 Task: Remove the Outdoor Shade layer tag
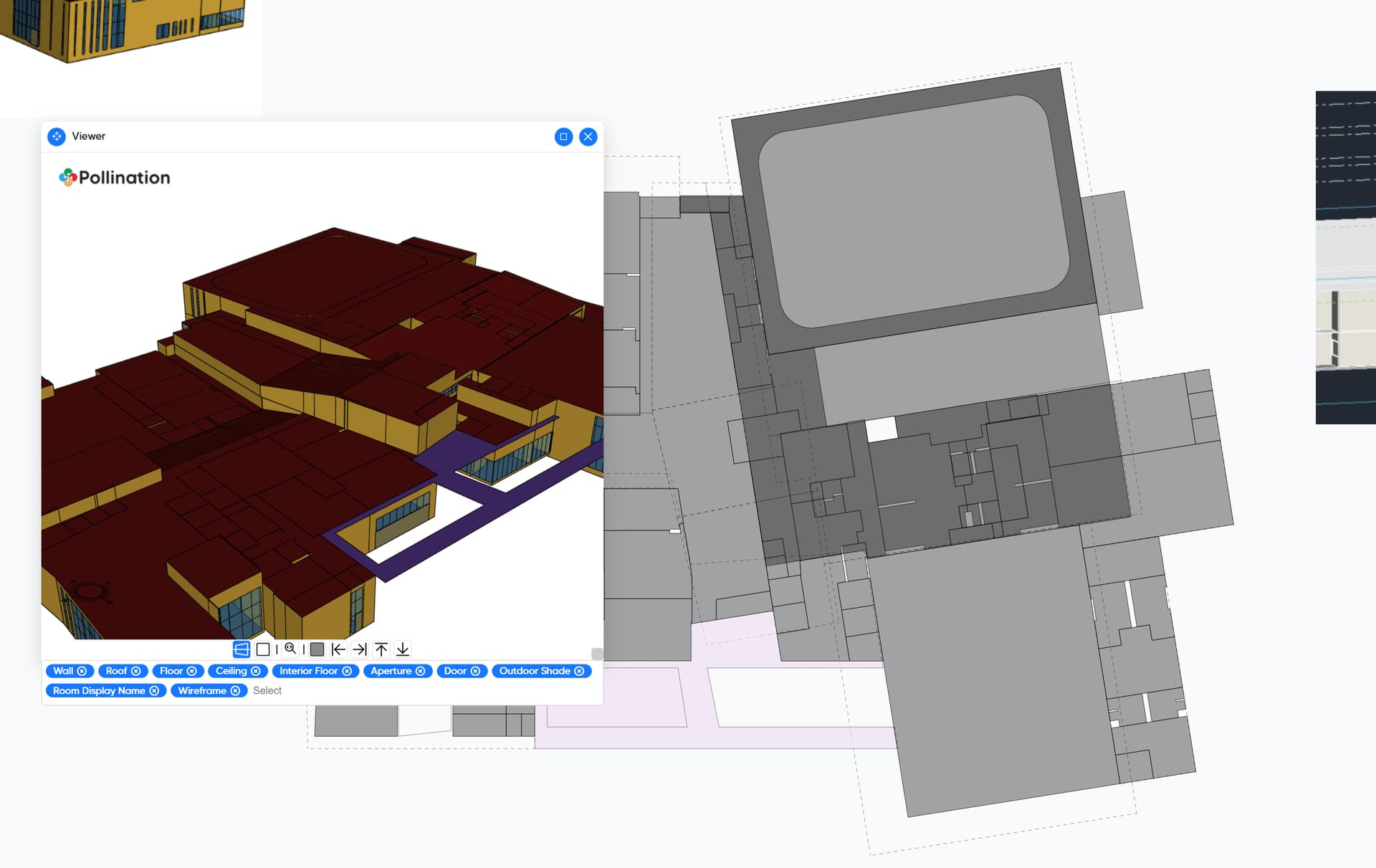point(579,671)
